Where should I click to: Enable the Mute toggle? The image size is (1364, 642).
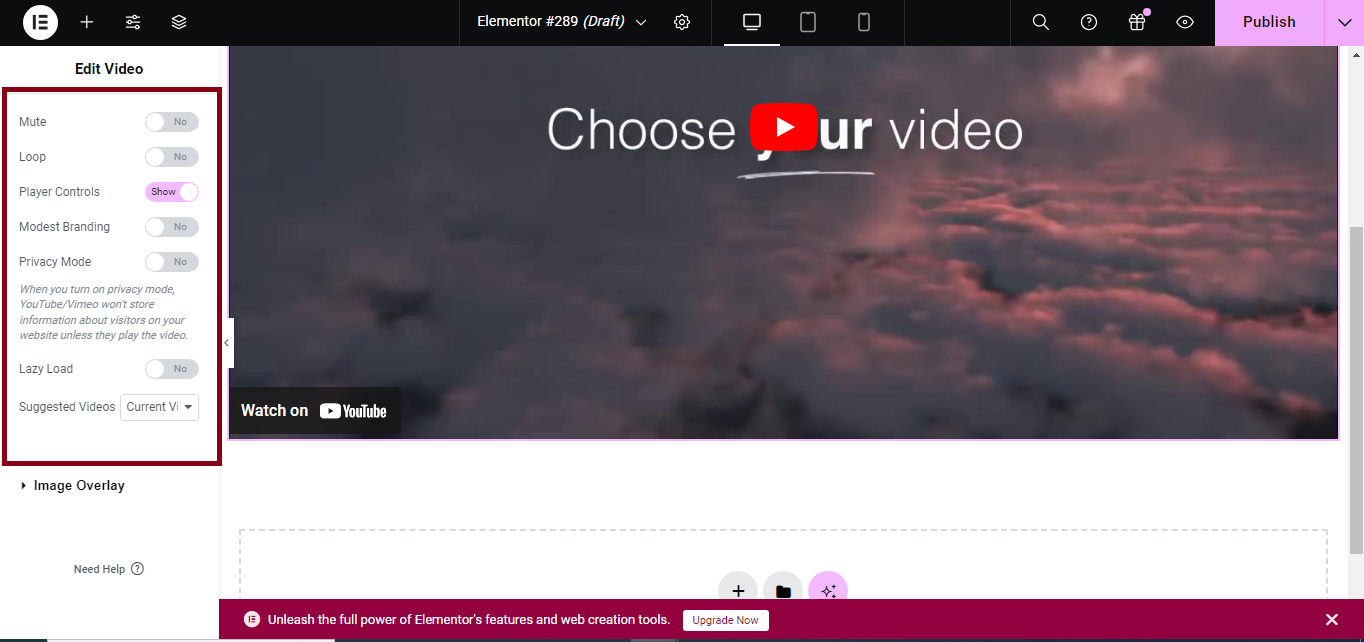tap(172, 122)
